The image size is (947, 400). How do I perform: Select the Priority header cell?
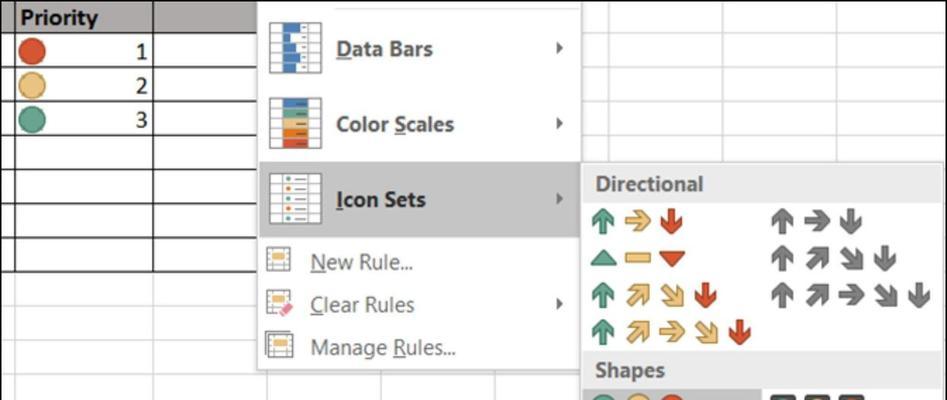pyautogui.click(x=83, y=17)
